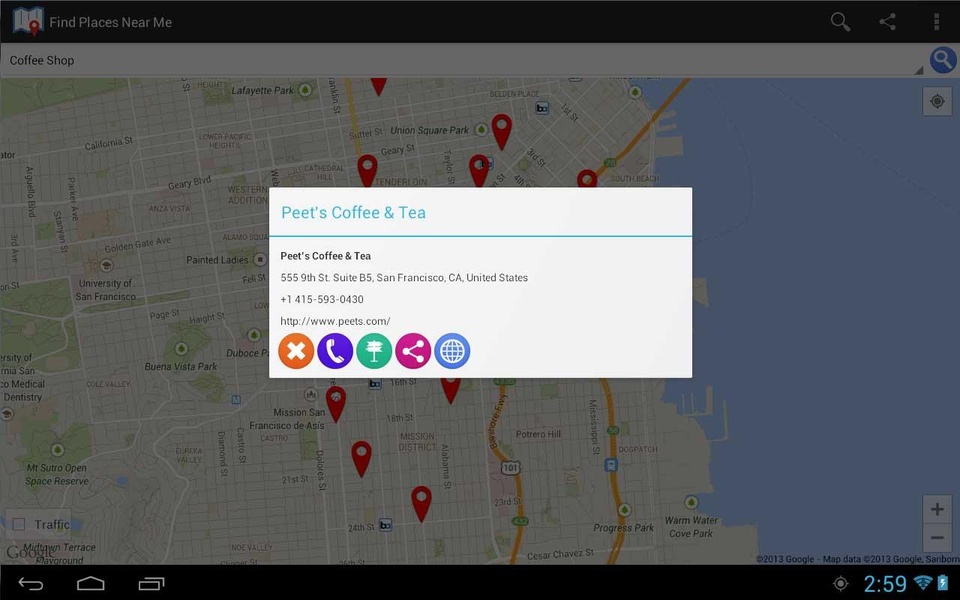Tap the share icon in the action bar
The image size is (960, 600).
[x=888, y=22]
